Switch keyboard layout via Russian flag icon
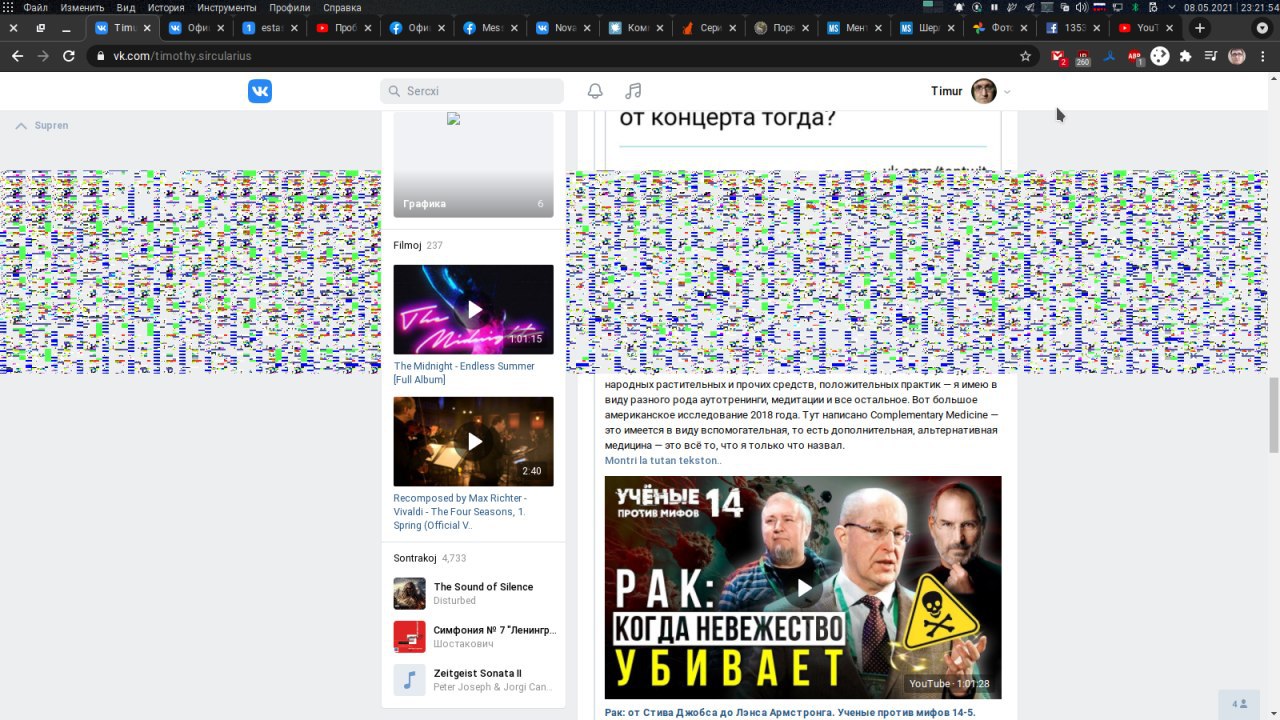1280x720 pixels. pyautogui.click(x=1099, y=7)
